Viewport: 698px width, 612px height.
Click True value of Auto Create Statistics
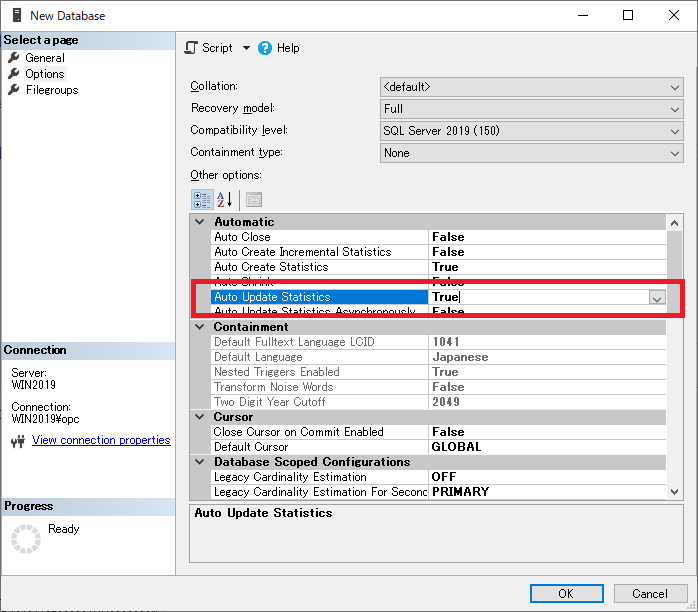pos(445,267)
